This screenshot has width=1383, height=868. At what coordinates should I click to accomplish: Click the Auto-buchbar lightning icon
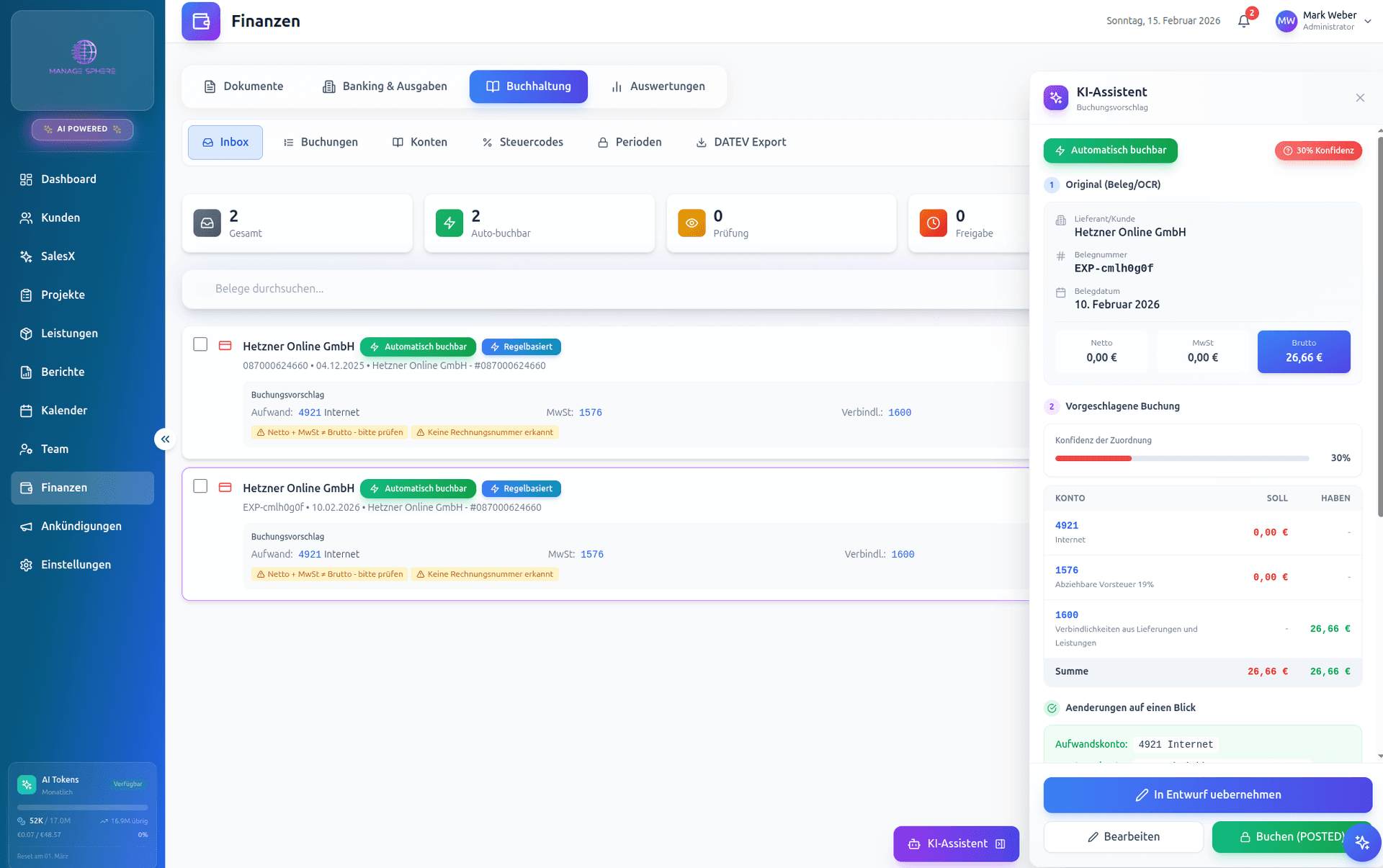449,223
